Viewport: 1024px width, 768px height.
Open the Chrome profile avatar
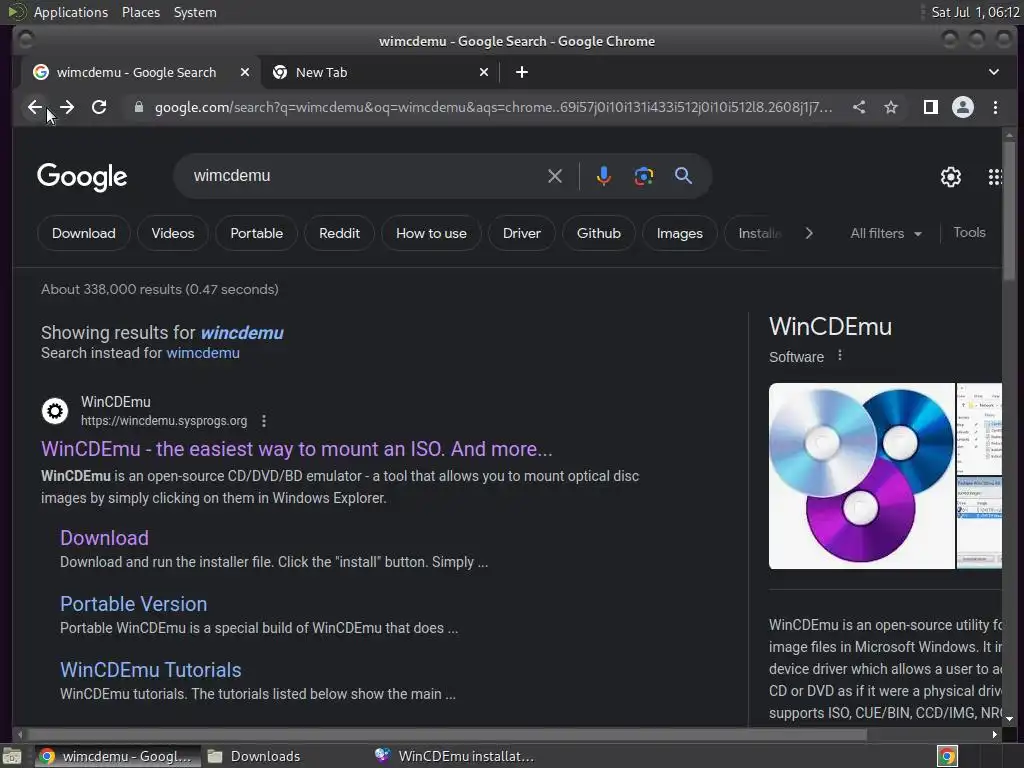963,107
